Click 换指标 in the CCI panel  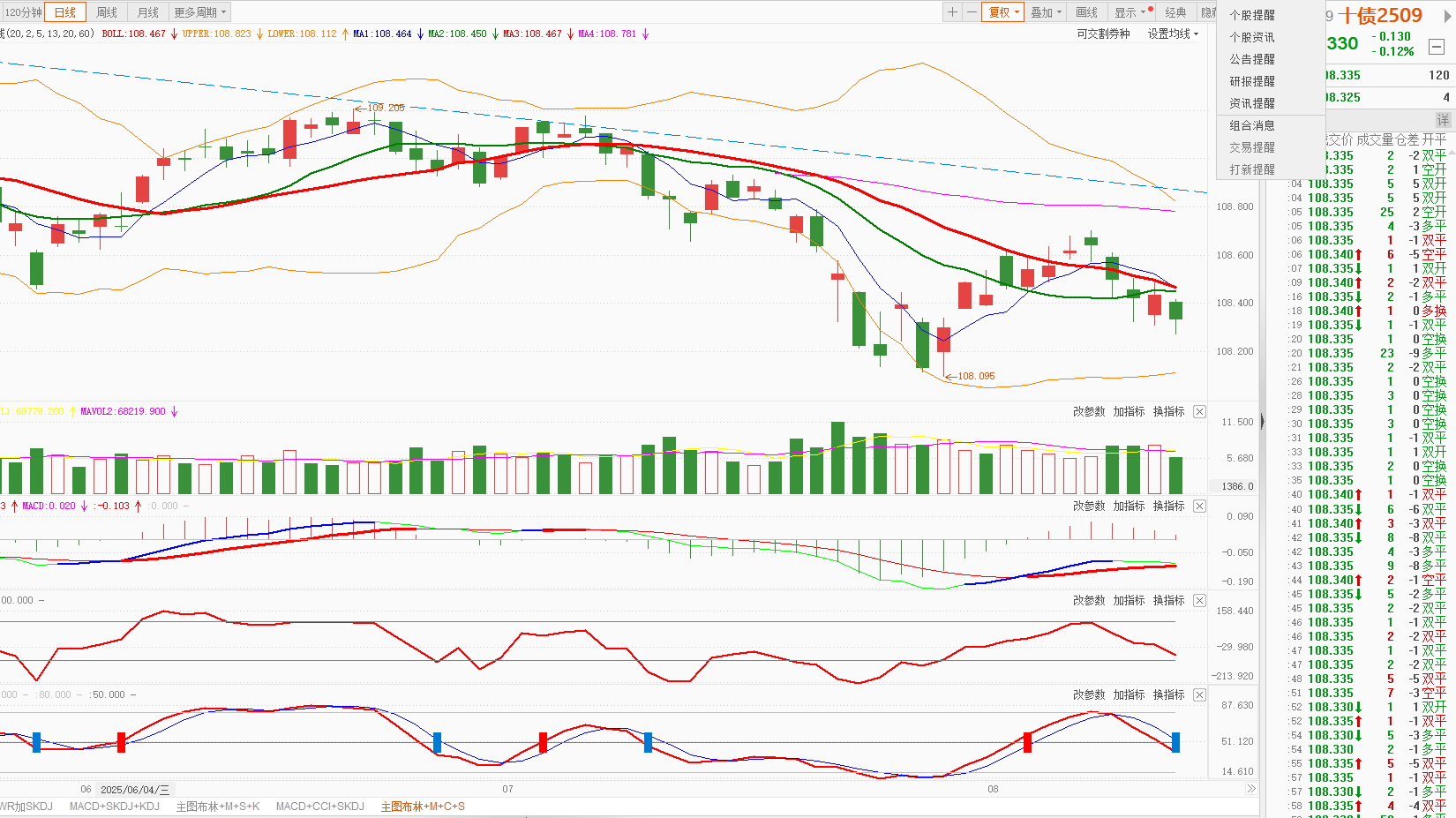point(1168,601)
